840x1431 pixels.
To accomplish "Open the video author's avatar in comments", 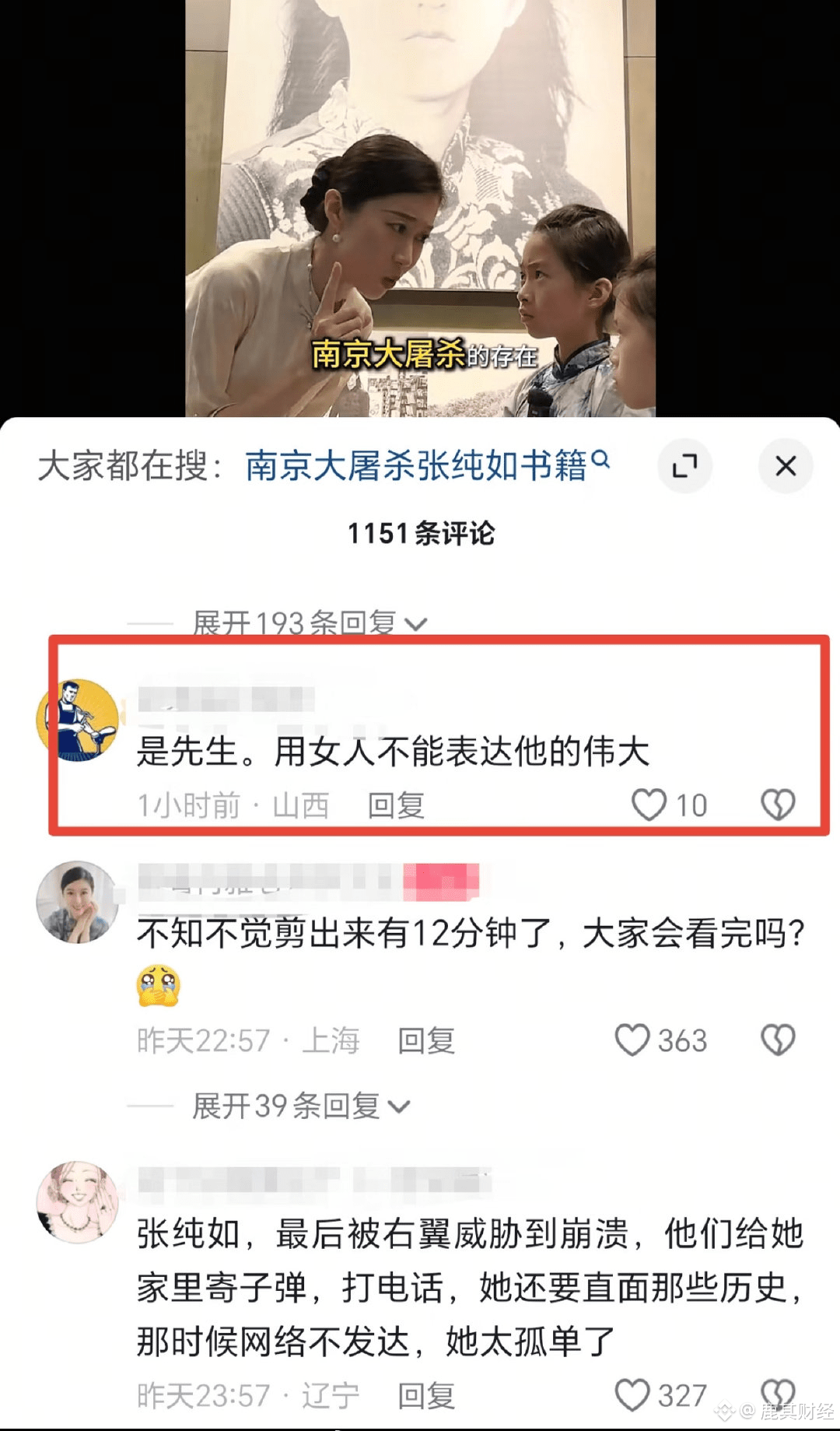I will [77, 902].
